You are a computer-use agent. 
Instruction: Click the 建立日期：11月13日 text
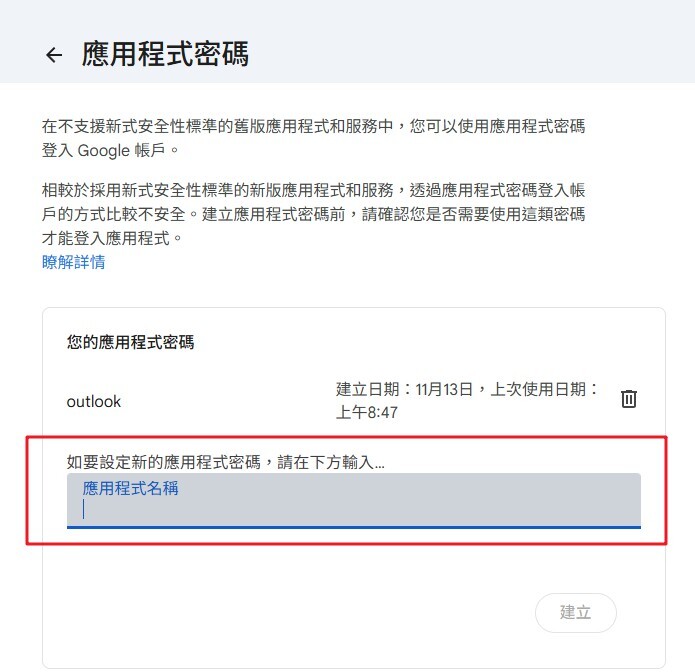tap(404, 390)
